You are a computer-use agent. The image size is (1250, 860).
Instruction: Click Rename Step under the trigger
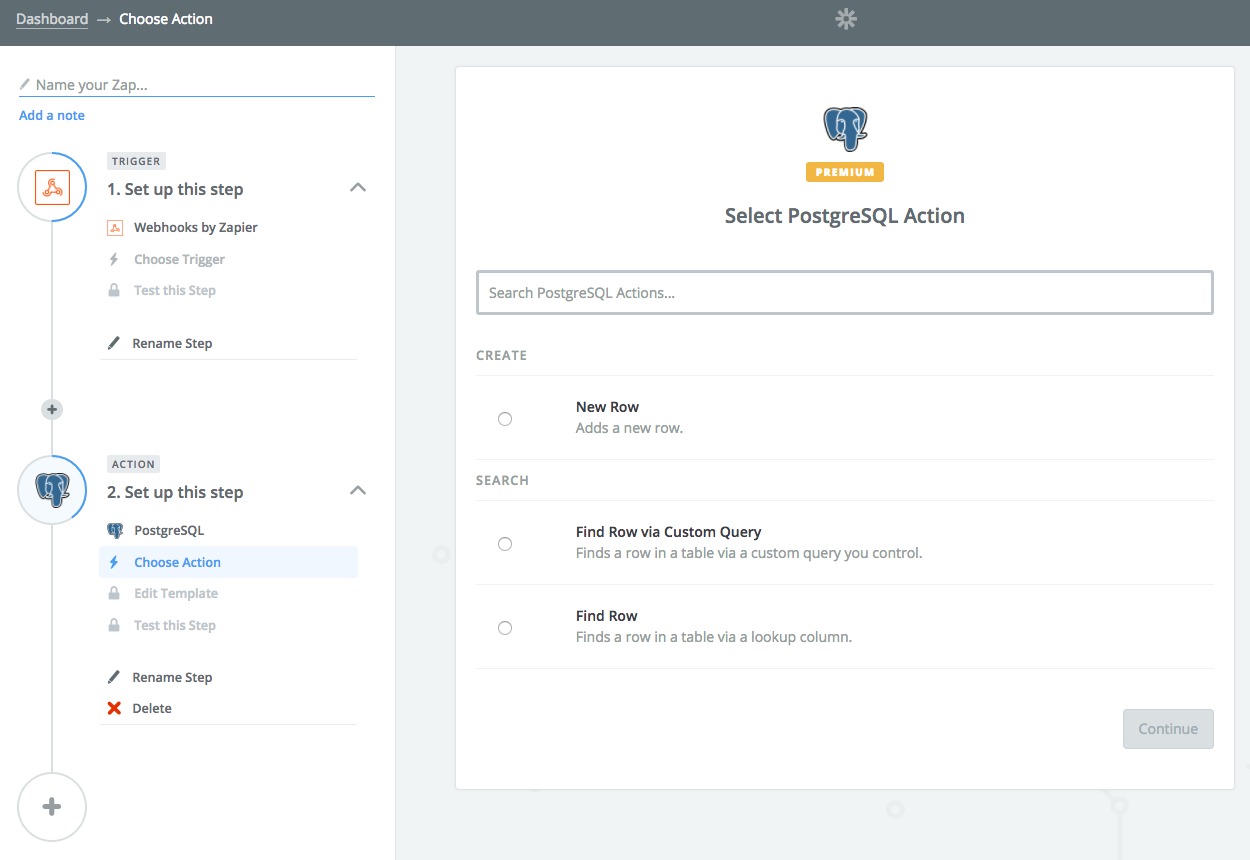point(172,343)
